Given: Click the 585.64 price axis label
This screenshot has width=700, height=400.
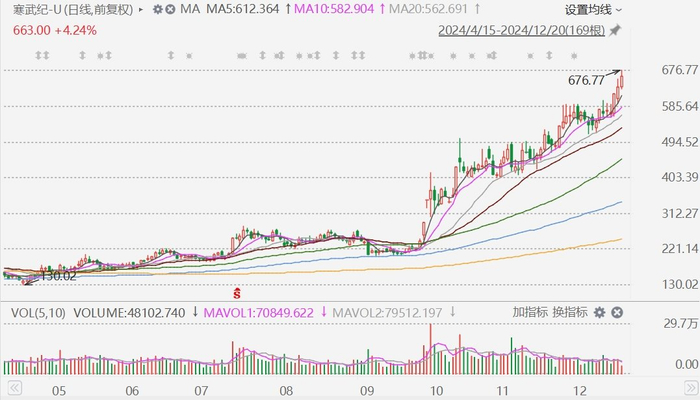Looking at the screenshot, I should point(679,106).
